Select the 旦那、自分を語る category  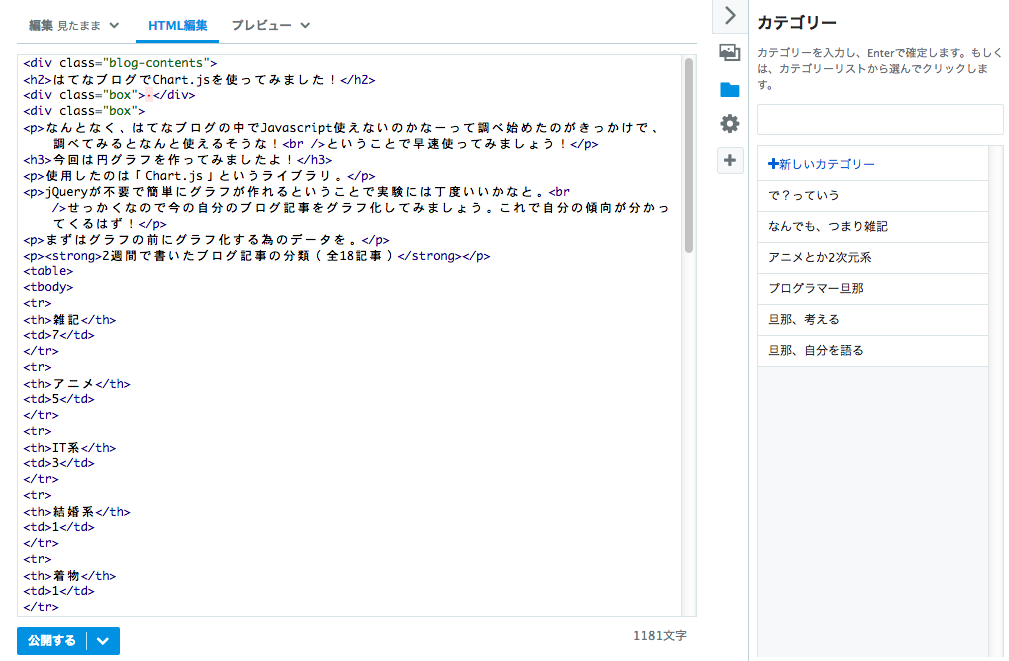pyautogui.click(x=873, y=350)
